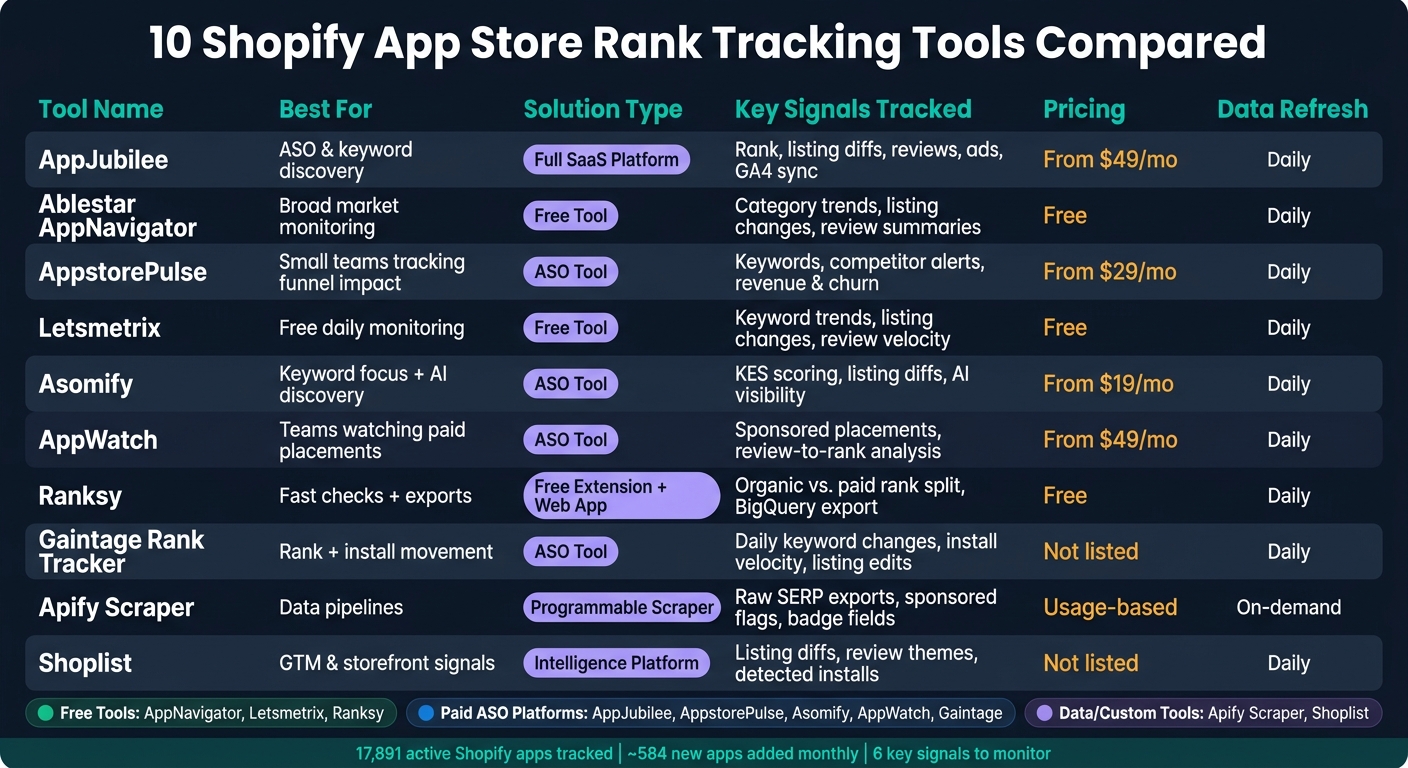This screenshot has height=768, width=1408.
Task: Click the Data pipelines cell
Action: pos(341,607)
